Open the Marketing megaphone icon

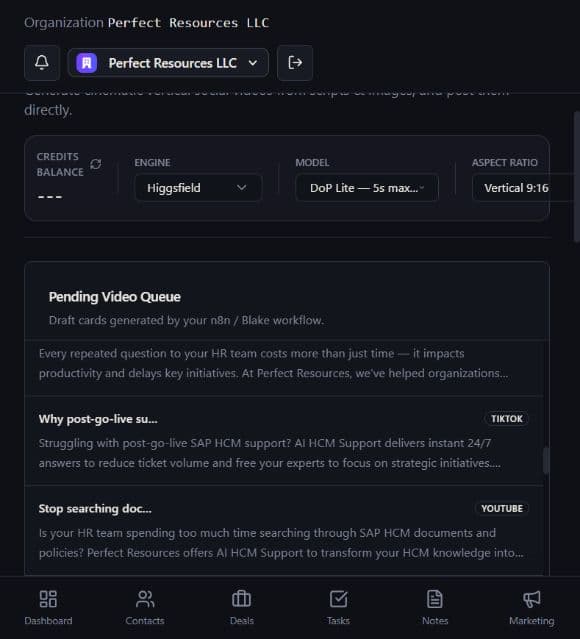point(531,599)
